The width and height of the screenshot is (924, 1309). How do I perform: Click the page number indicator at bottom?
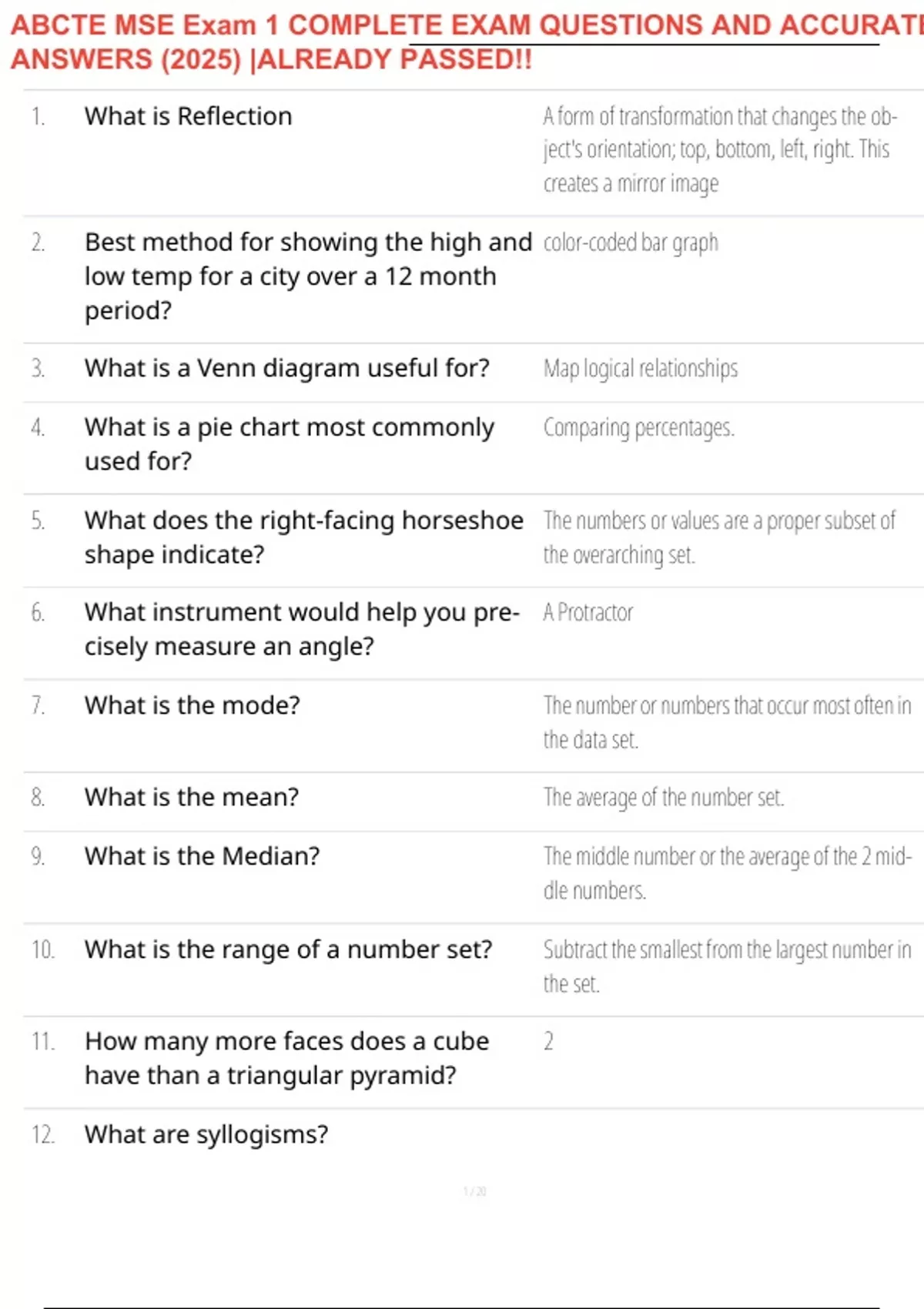474,1191
